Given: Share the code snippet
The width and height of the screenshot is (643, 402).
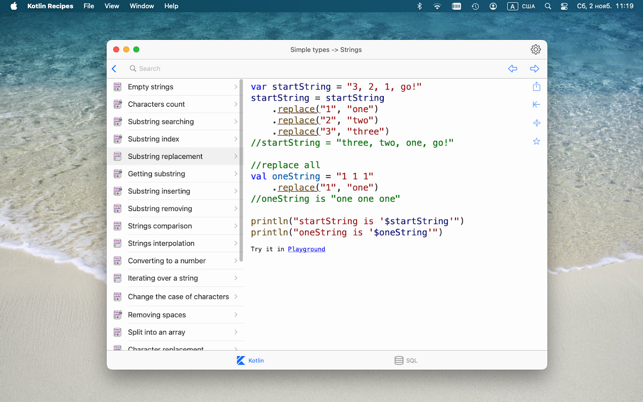Looking at the screenshot, I should 536,87.
